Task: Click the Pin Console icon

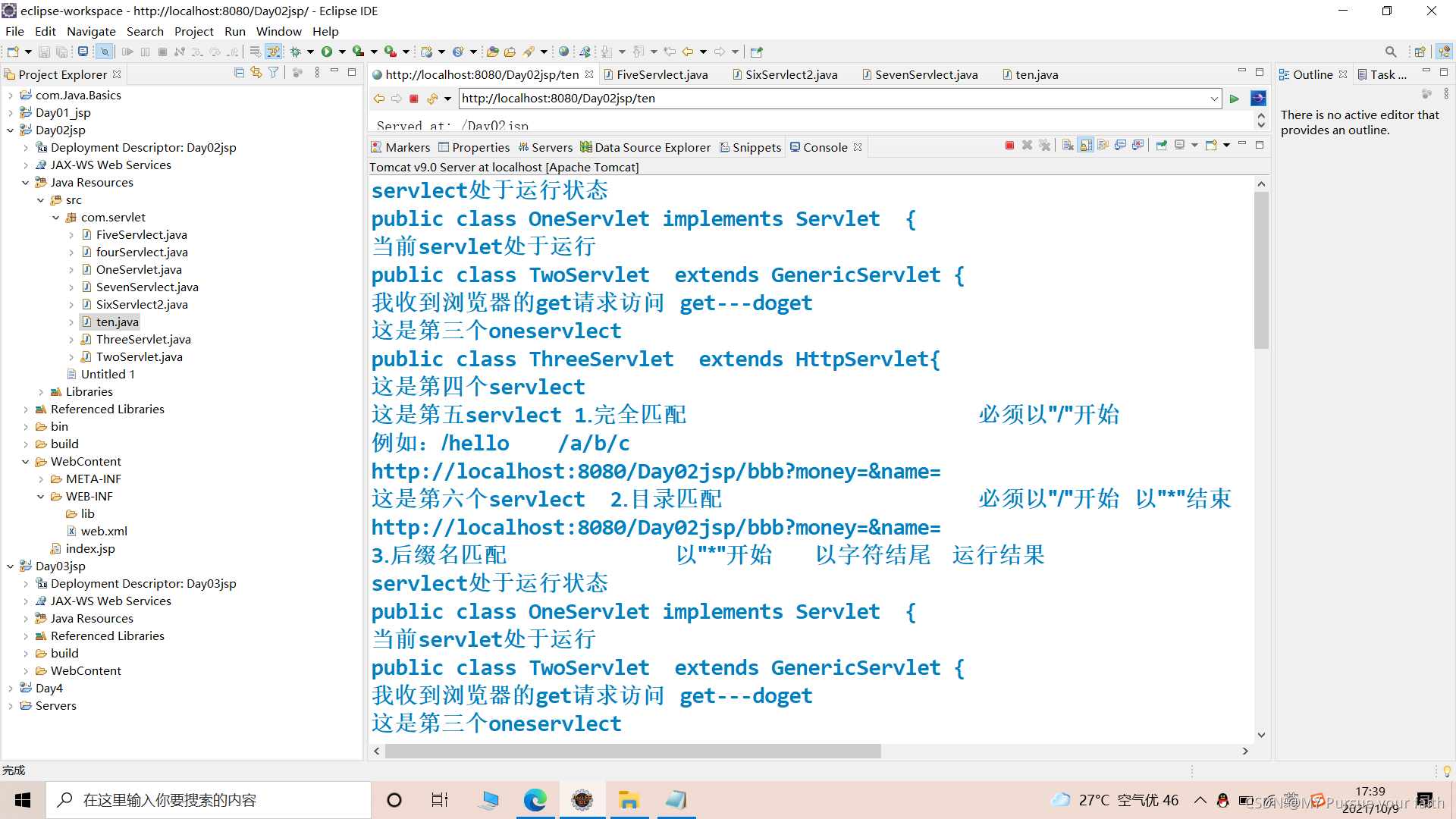Action: (1161, 146)
